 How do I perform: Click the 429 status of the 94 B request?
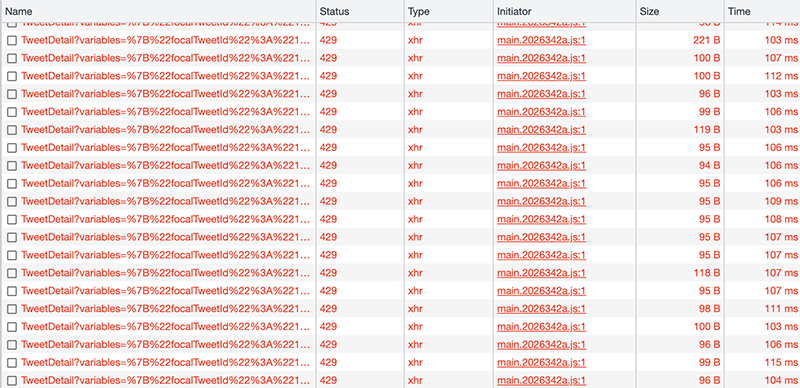328,165
